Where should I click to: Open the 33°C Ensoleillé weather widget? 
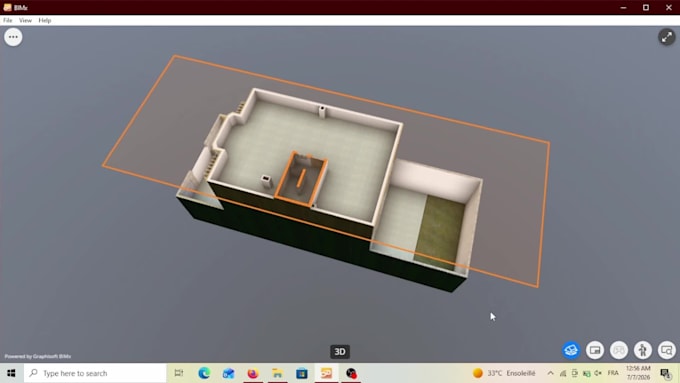pyautogui.click(x=504, y=373)
